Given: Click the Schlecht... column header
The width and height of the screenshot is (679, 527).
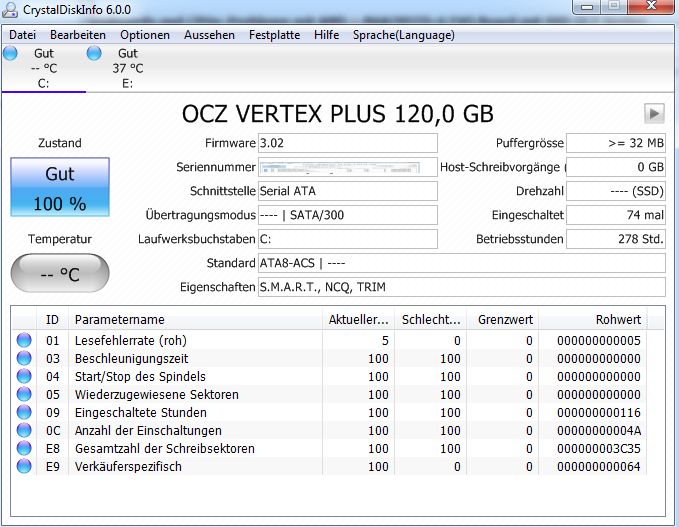Looking at the screenshot, I should tap(430, 320).
